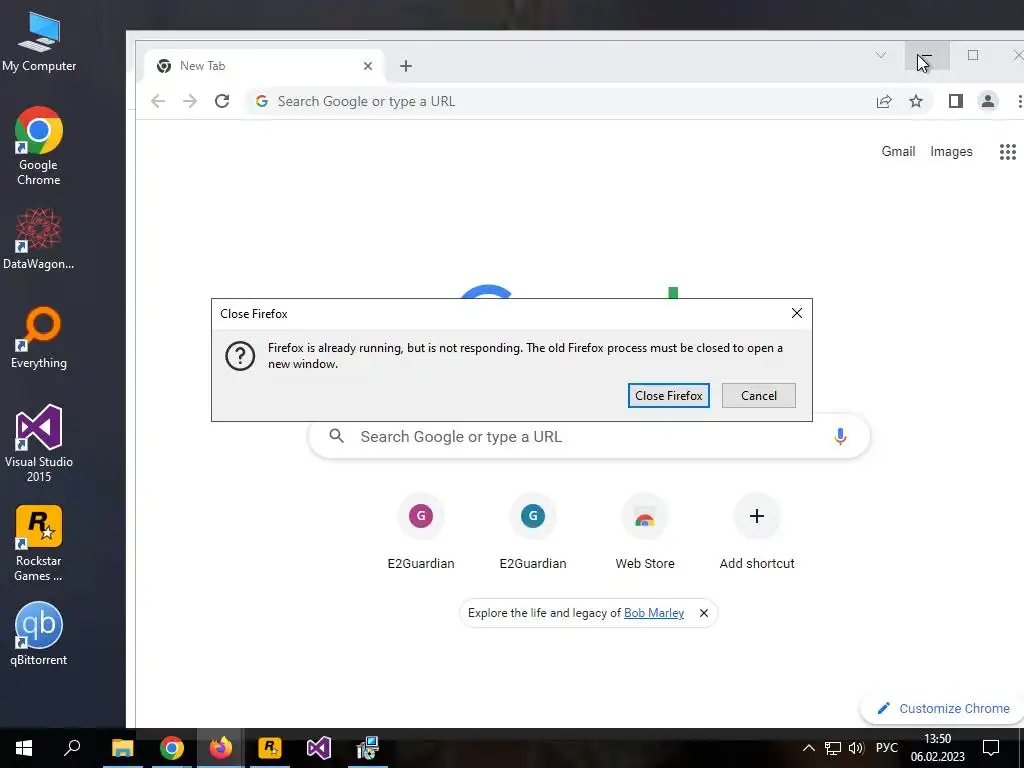
Task: Open volume control tray icon
Action: point(856,748)
